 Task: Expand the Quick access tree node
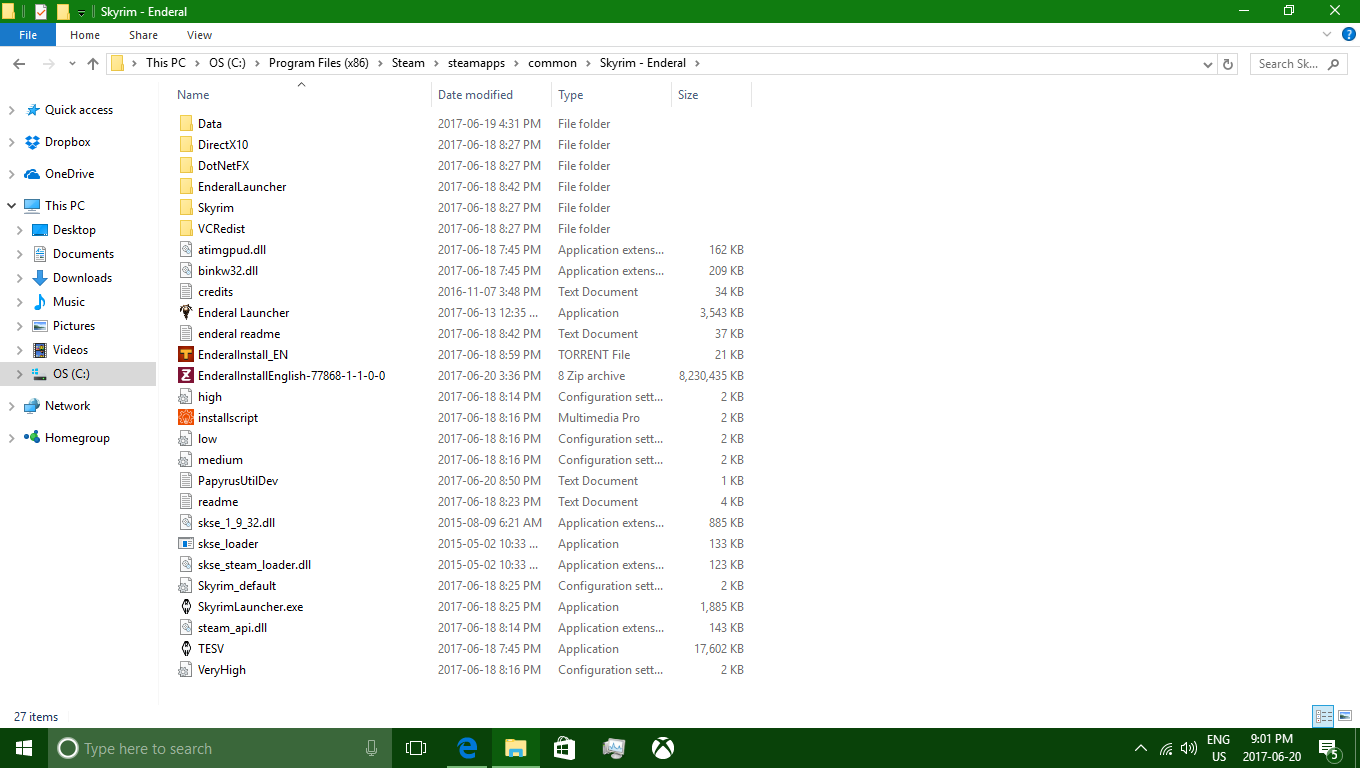click(12, 111)
